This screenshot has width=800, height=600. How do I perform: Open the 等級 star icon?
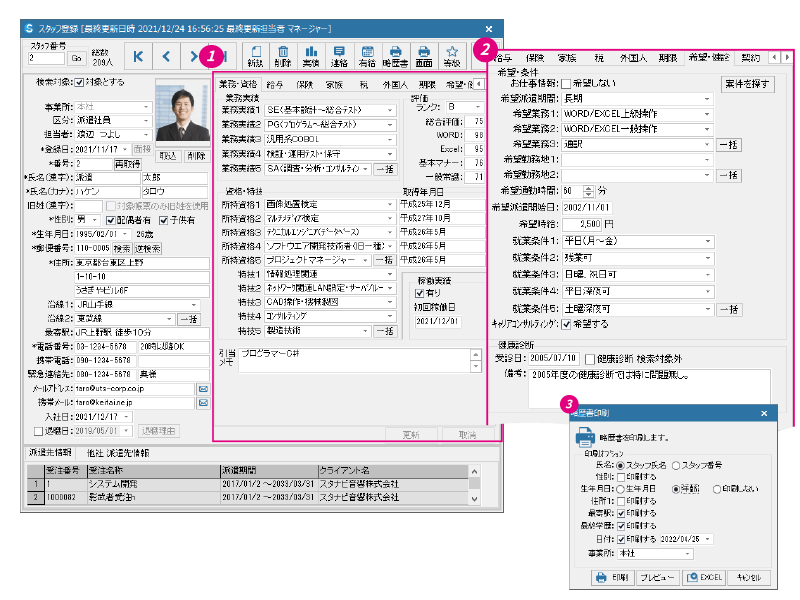click(x=452, y=56)
